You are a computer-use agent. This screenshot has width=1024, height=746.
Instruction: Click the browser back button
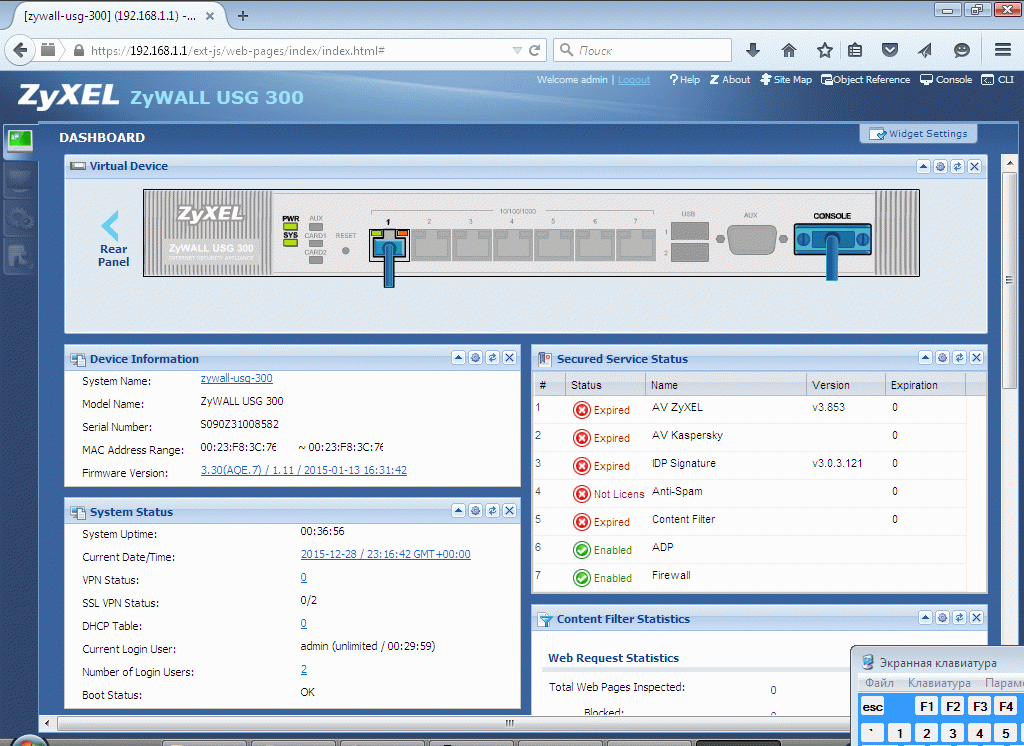pyautogui.click(x=20, y=50)
